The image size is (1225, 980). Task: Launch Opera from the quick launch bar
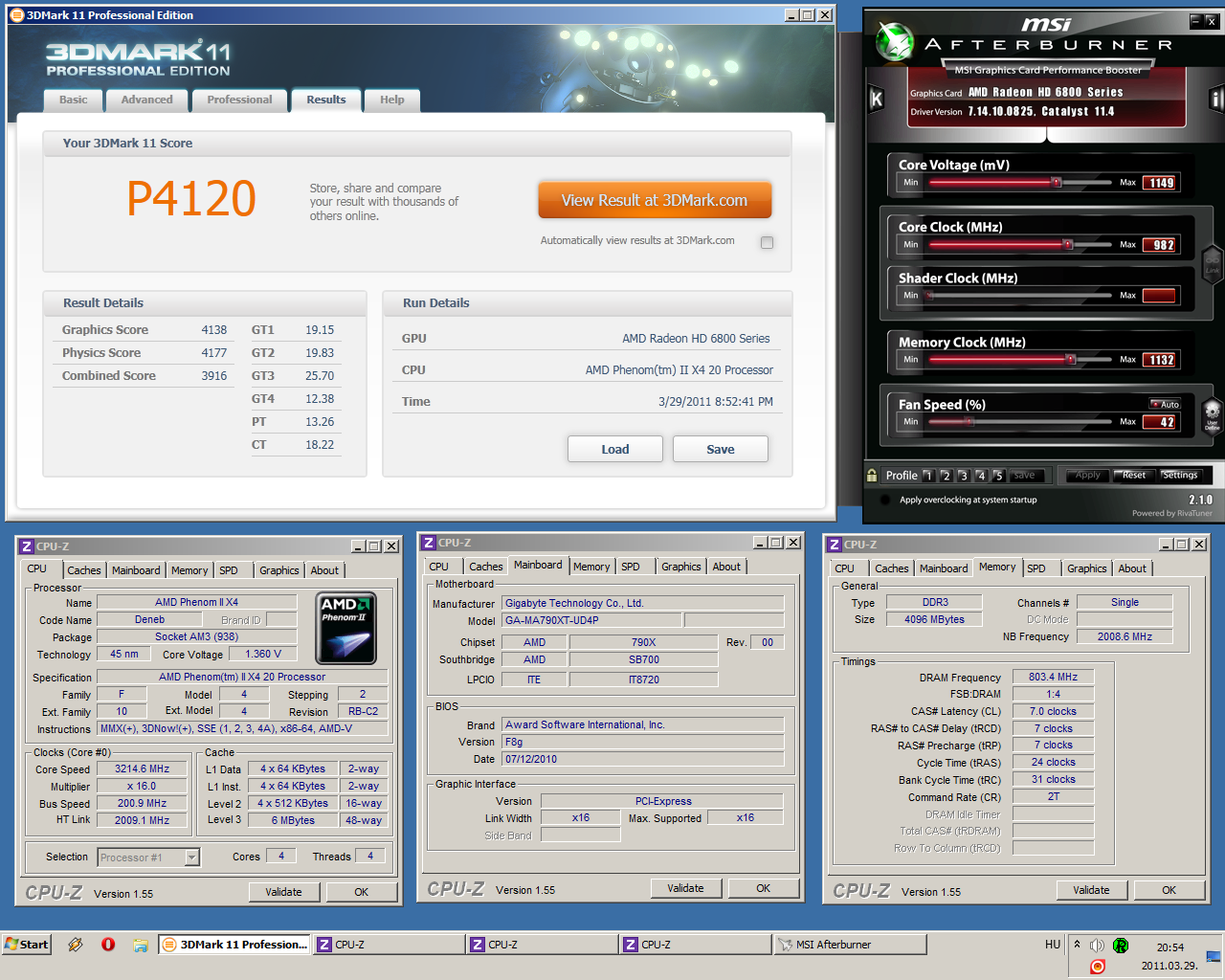[x=108, y=945]
